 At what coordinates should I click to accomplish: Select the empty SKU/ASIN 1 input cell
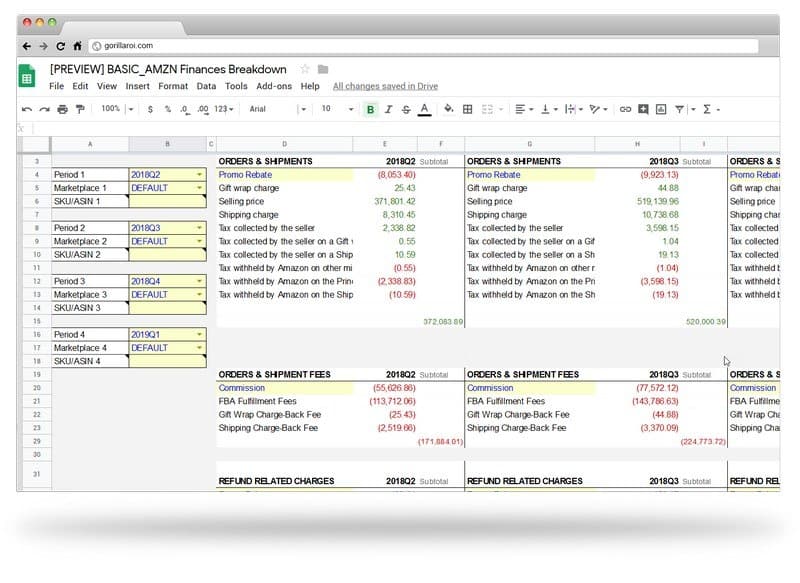[x=167, y=202]
